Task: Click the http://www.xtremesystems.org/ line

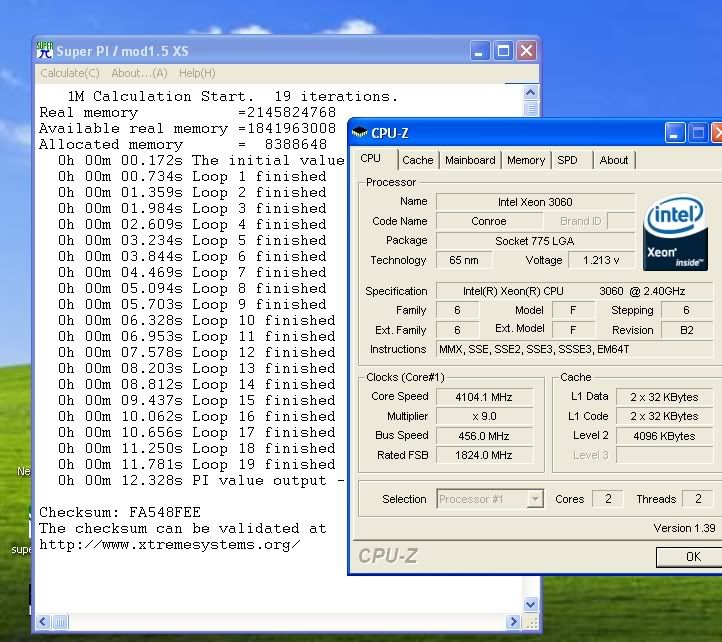Action: click(170, 545)
